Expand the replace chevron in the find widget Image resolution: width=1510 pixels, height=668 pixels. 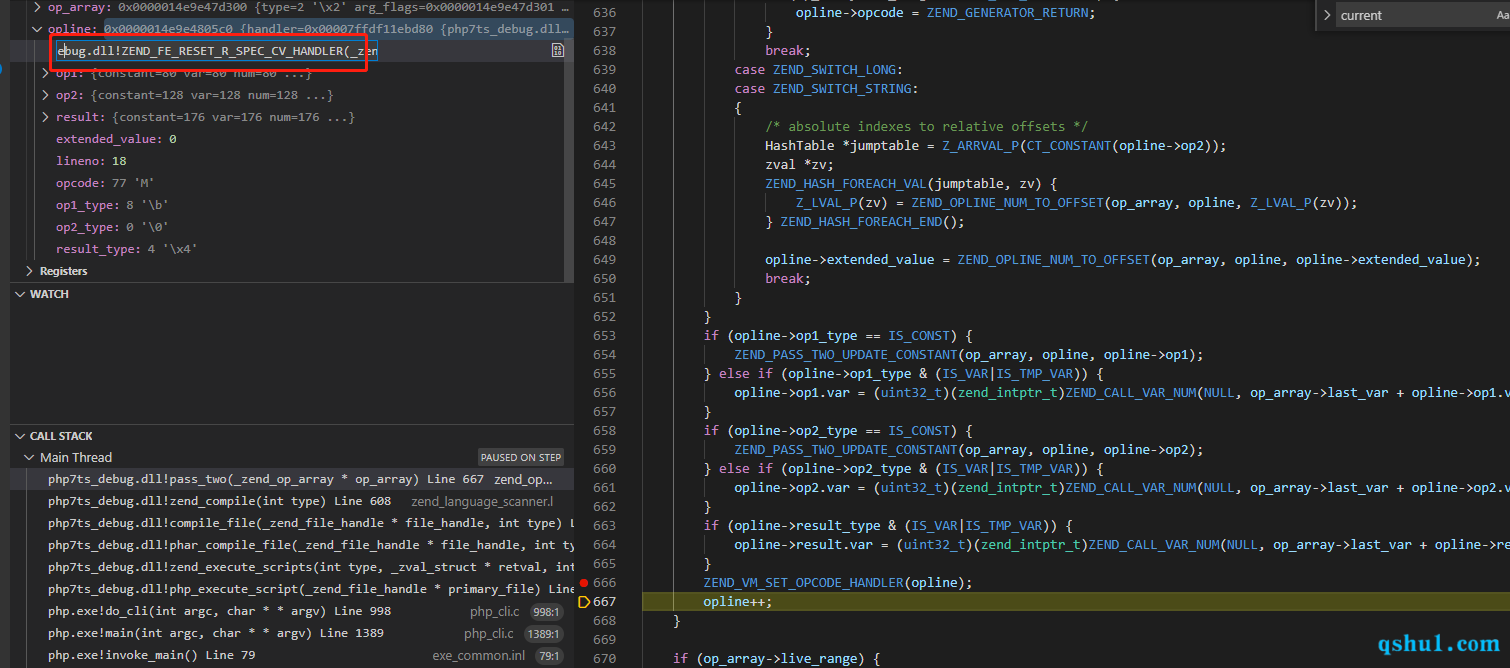pos(1327,15)
